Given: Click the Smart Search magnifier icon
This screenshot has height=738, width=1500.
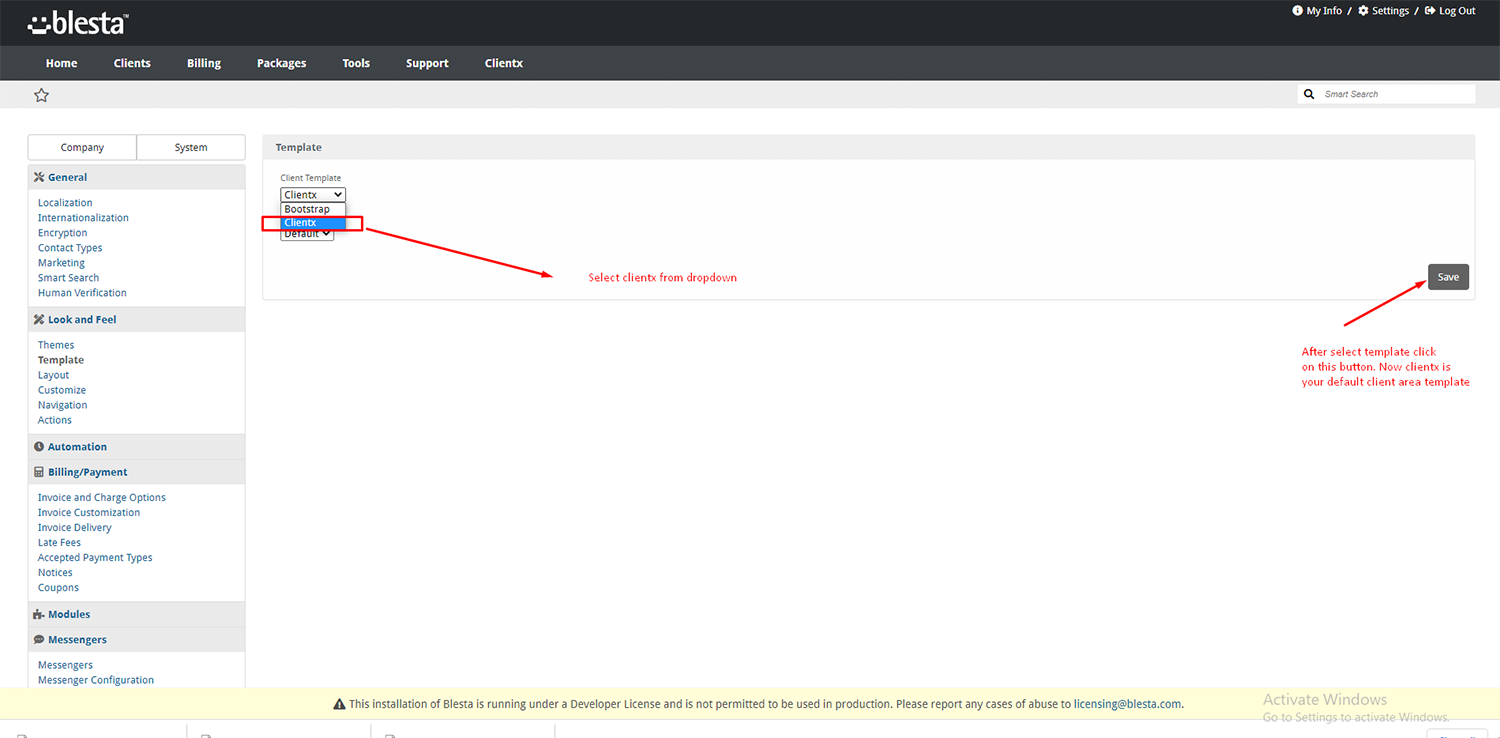Looking at the screenshot, I should point(1309,94).
